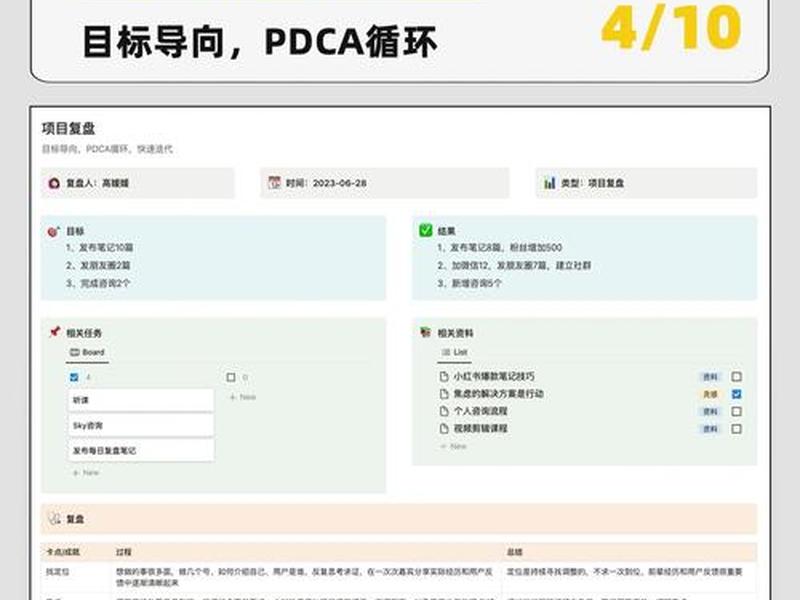Click the books icon by 相关资料
Viewport: 800px width, 600px height.
[x=426, y=332]
